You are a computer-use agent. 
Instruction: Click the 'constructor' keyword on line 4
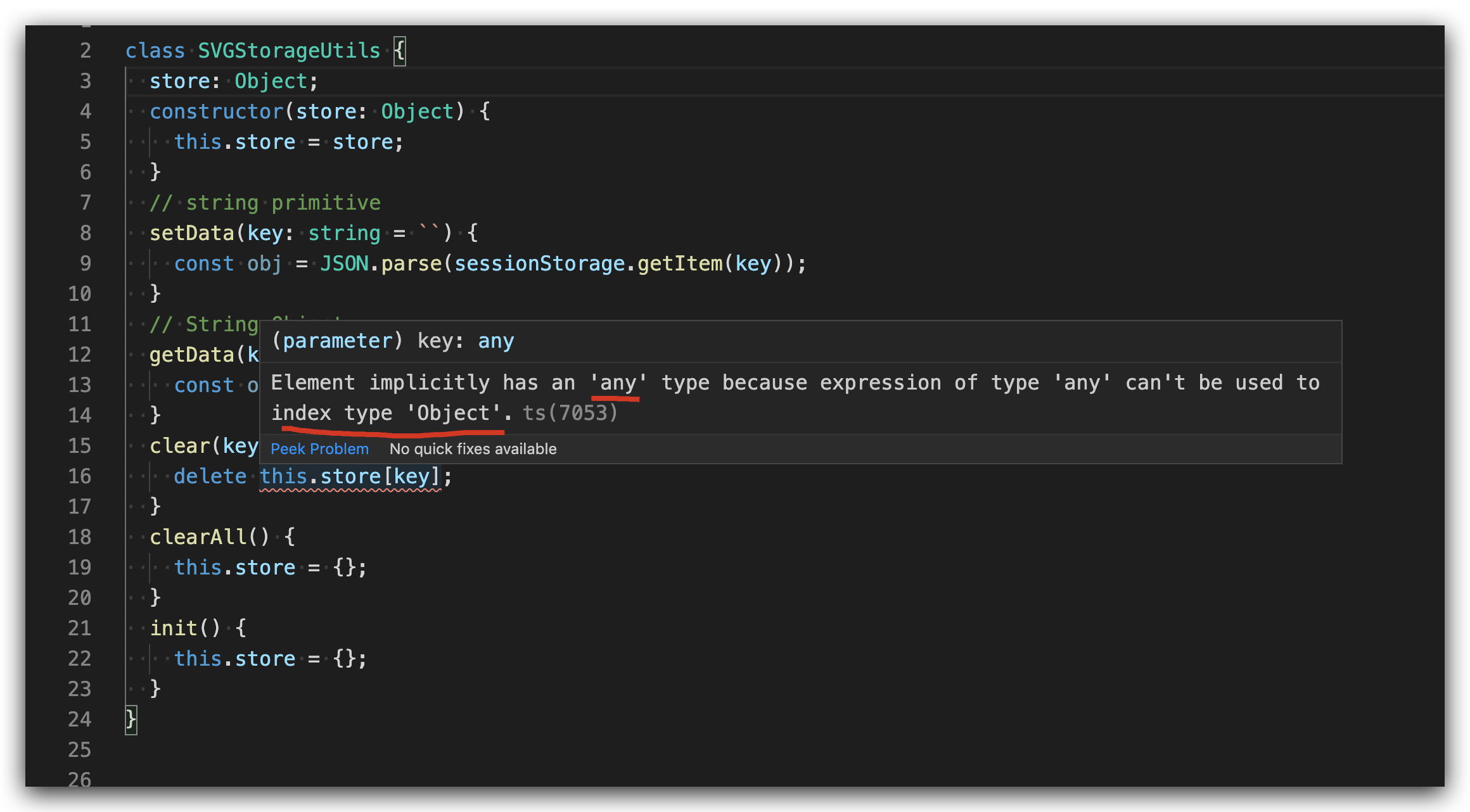point(217,111)
